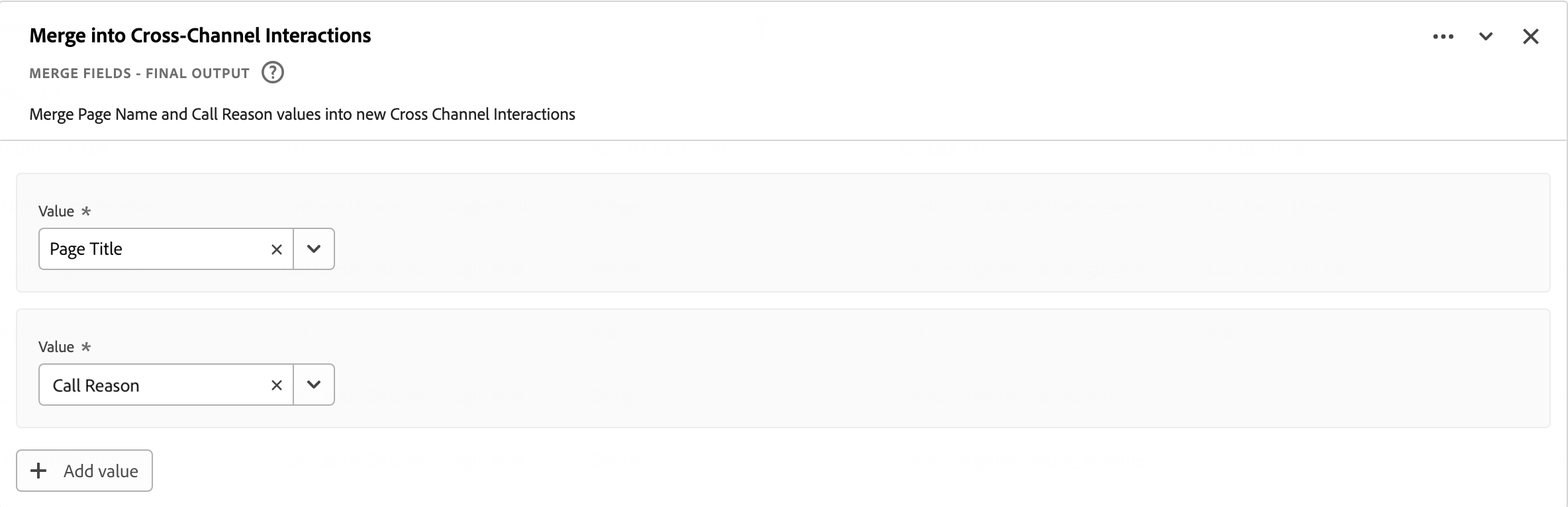Open the help question mark icon
Screen dimensions: 1568x507
coord(272,72)
